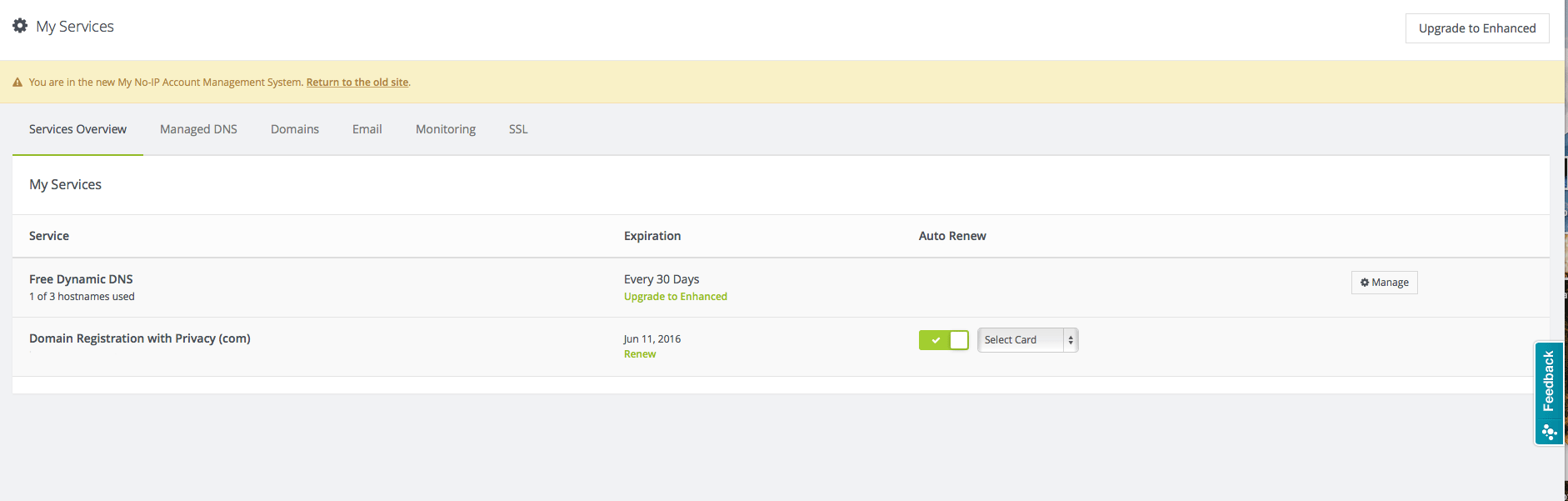1568x501 pixels.
Task: Open the Domains tab
Action: pyautogui.click(x=295, y=129)
